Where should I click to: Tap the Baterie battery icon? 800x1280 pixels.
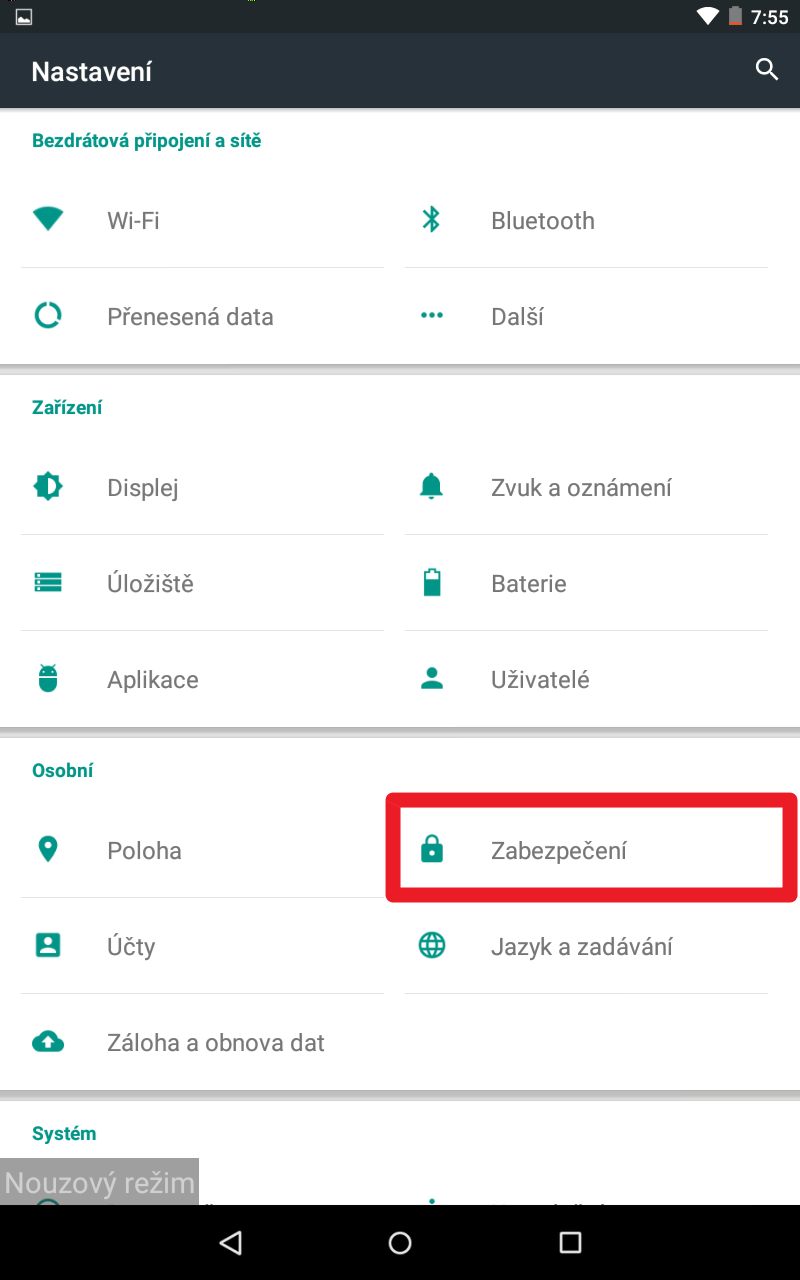pyautogui.click(x=432, y=583)
